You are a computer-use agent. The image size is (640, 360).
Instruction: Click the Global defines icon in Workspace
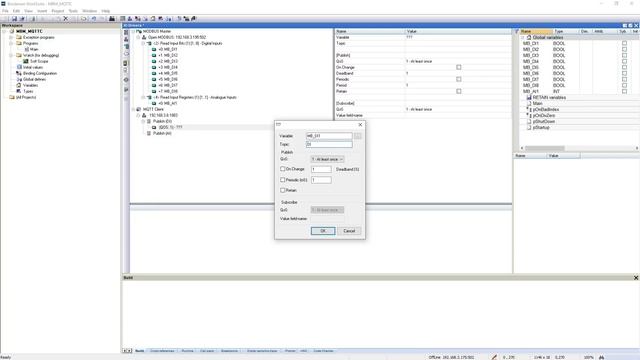19,79
